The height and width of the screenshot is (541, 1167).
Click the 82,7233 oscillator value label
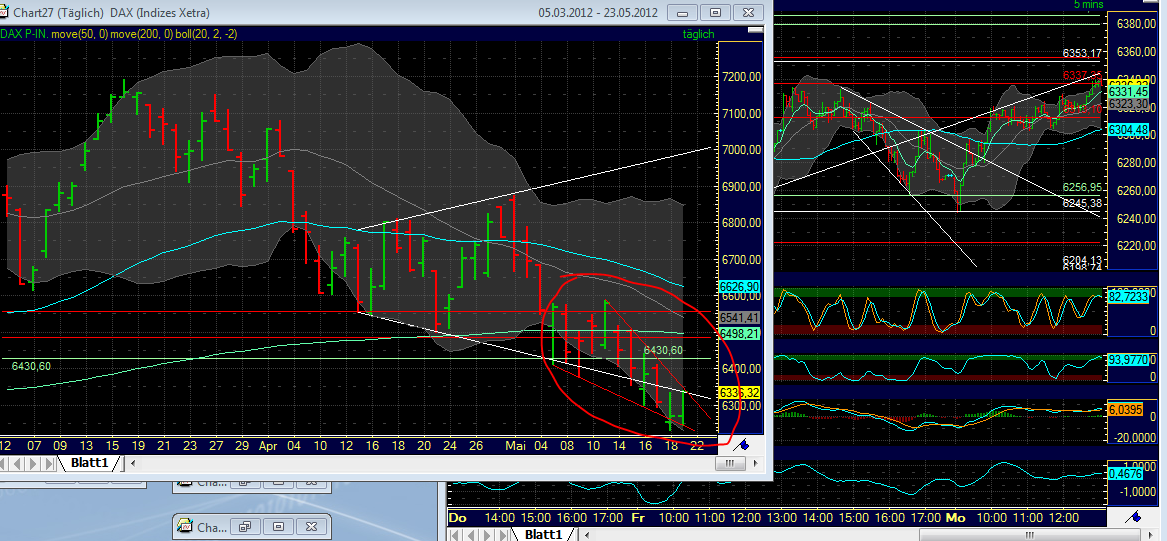1128,296
